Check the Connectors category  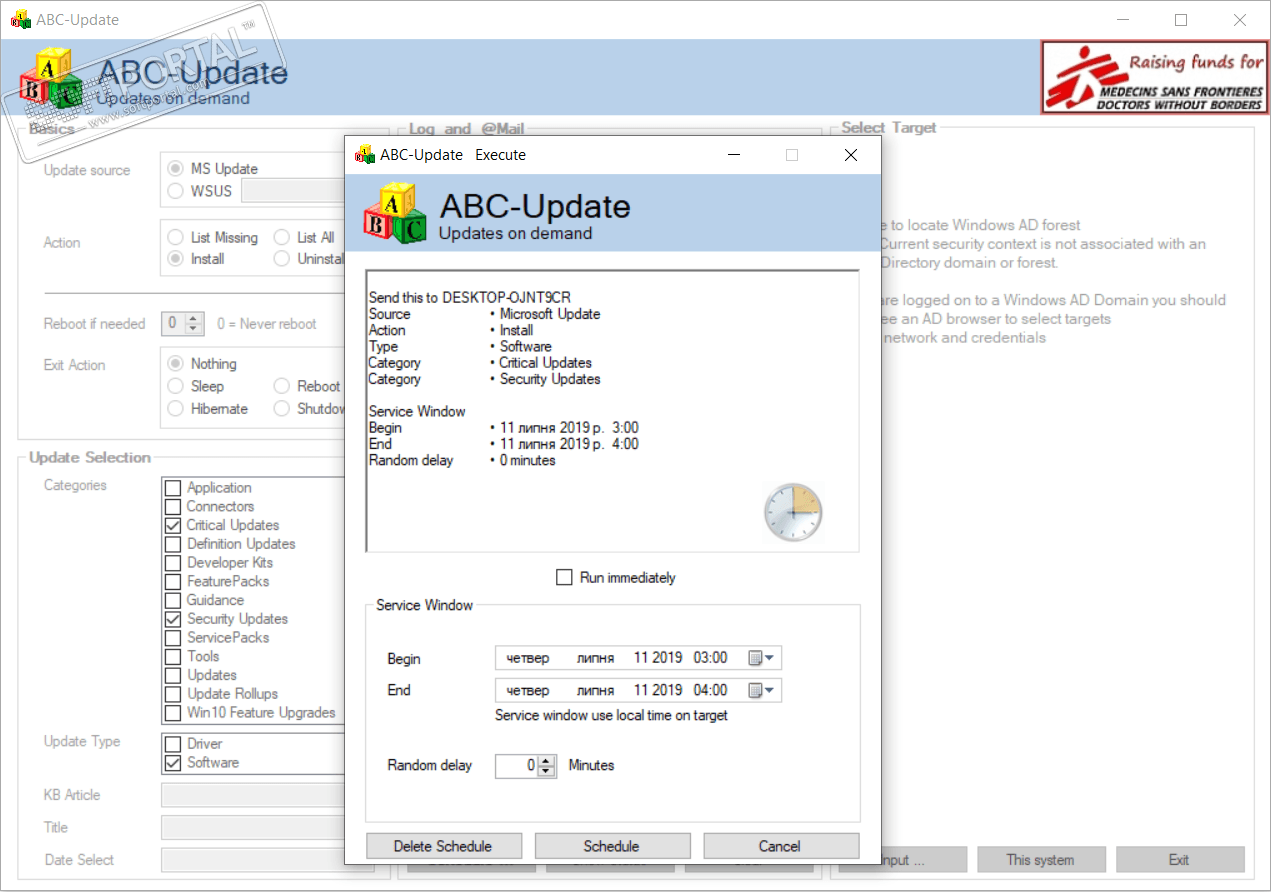(x=173, y=507)
